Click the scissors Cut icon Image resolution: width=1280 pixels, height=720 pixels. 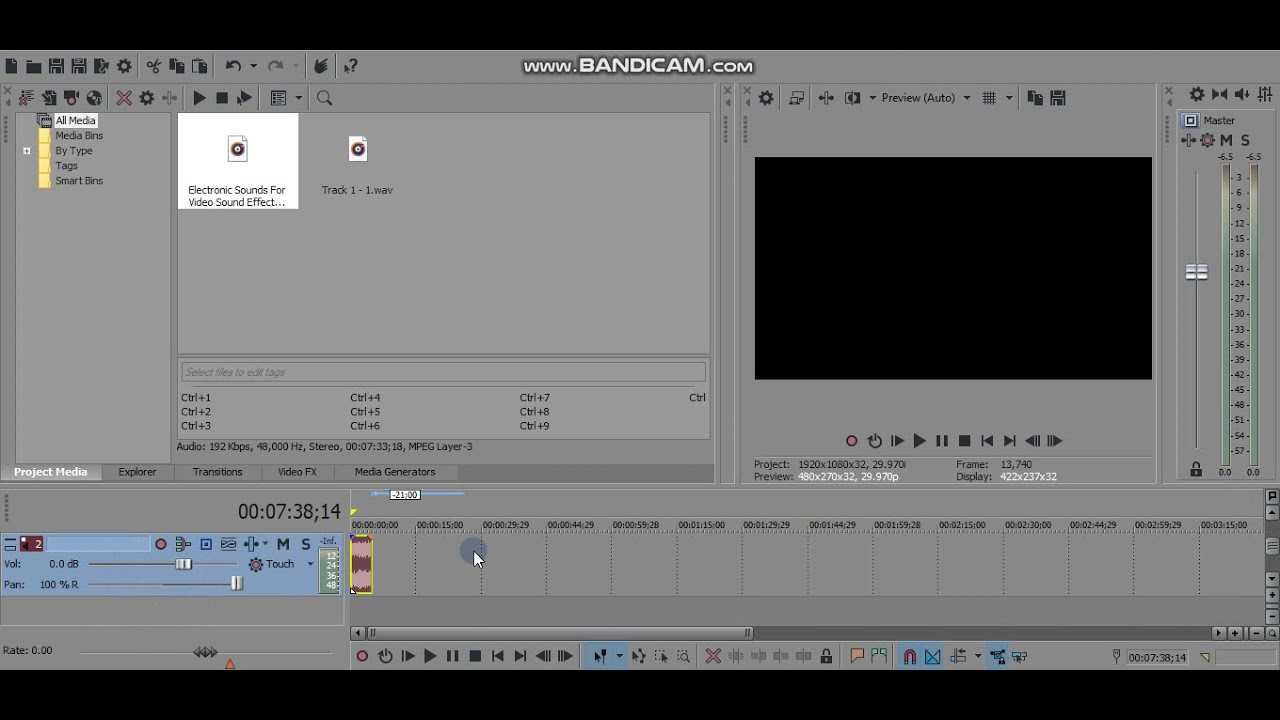click(x=153, y=66)
